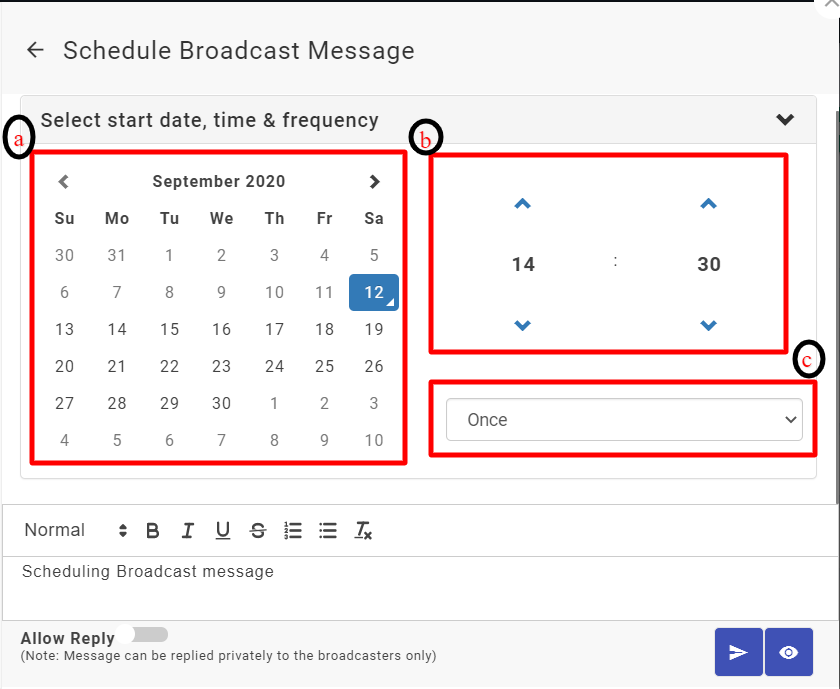The image size is (840, 689).
Task: Select September 19 in calendar
Action: (x=374, y=329)
